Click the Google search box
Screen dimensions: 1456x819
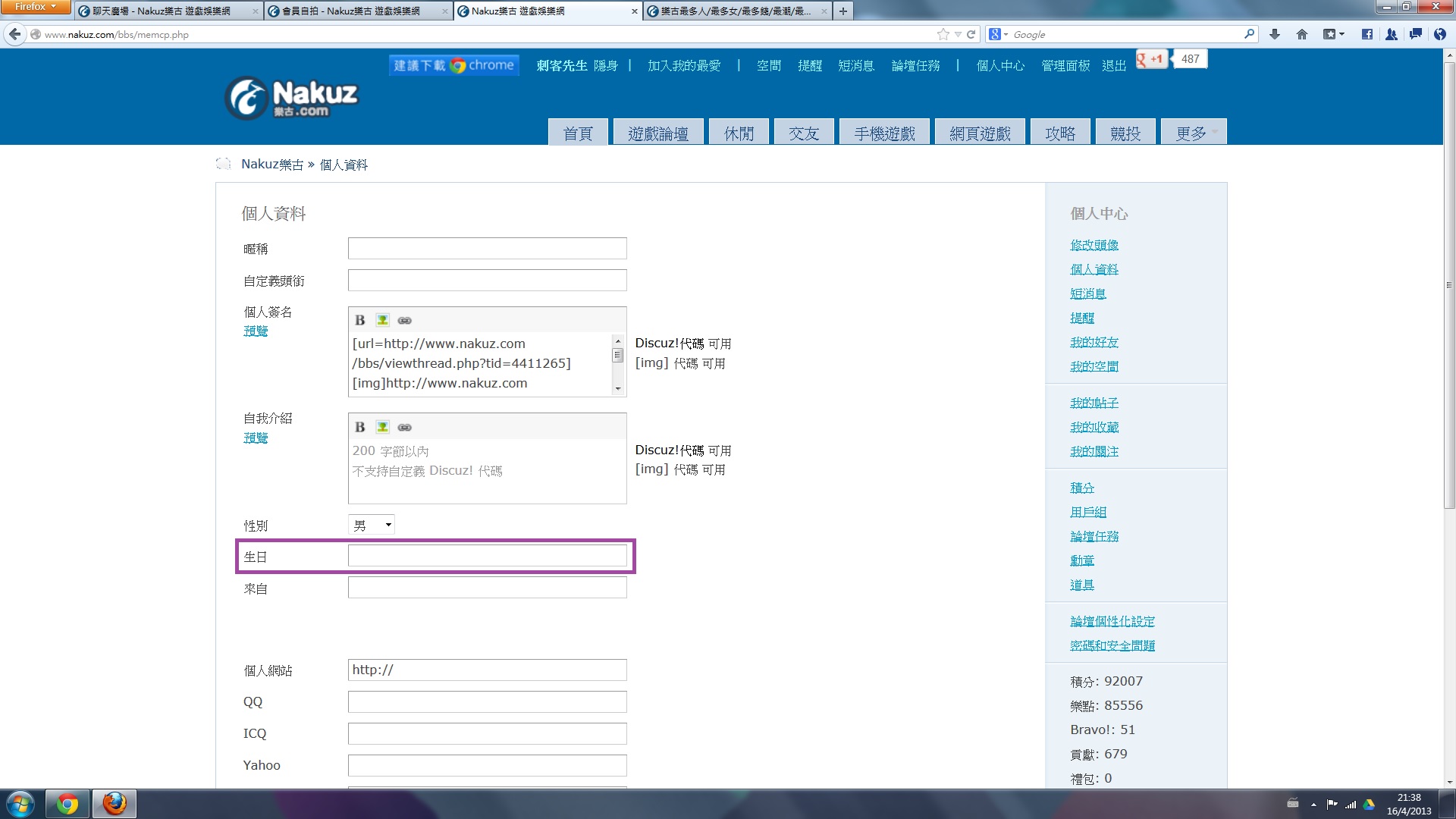coord(1126,34)
